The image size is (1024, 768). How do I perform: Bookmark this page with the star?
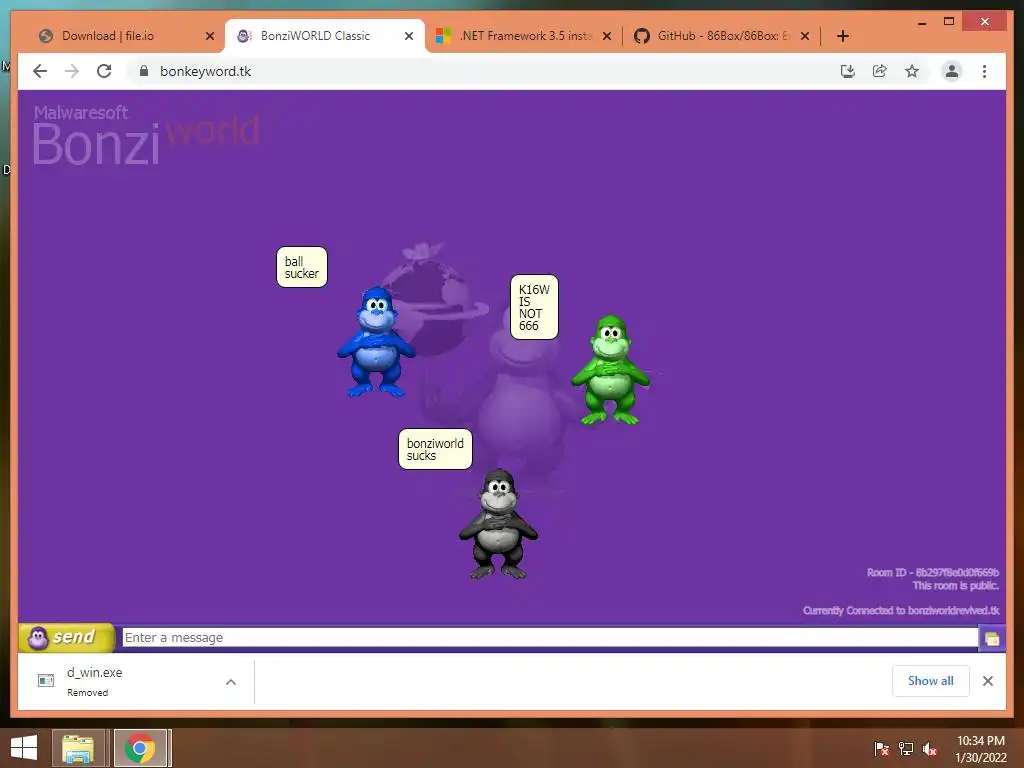click(x=912, y=71)
